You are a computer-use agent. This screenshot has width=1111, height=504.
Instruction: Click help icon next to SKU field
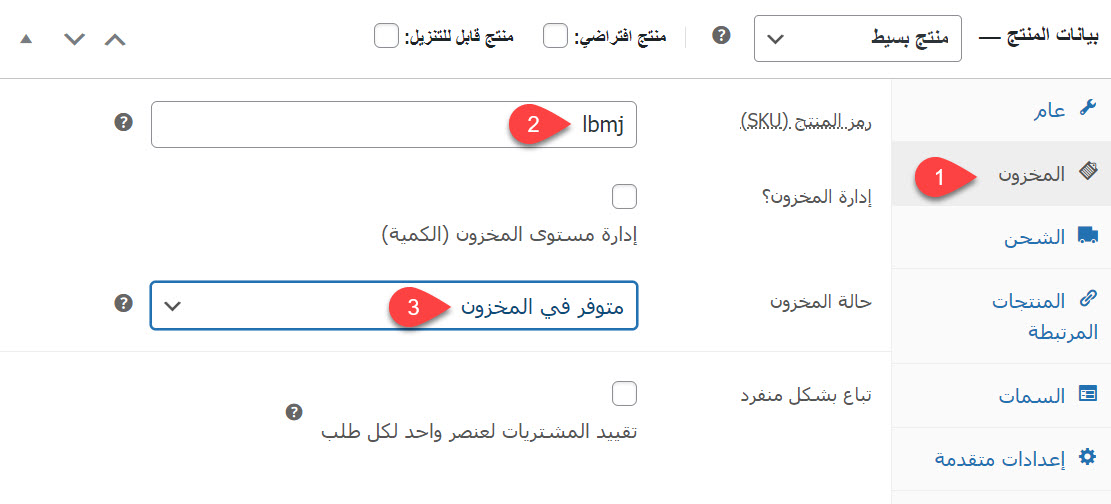click(x=123, y=123)
